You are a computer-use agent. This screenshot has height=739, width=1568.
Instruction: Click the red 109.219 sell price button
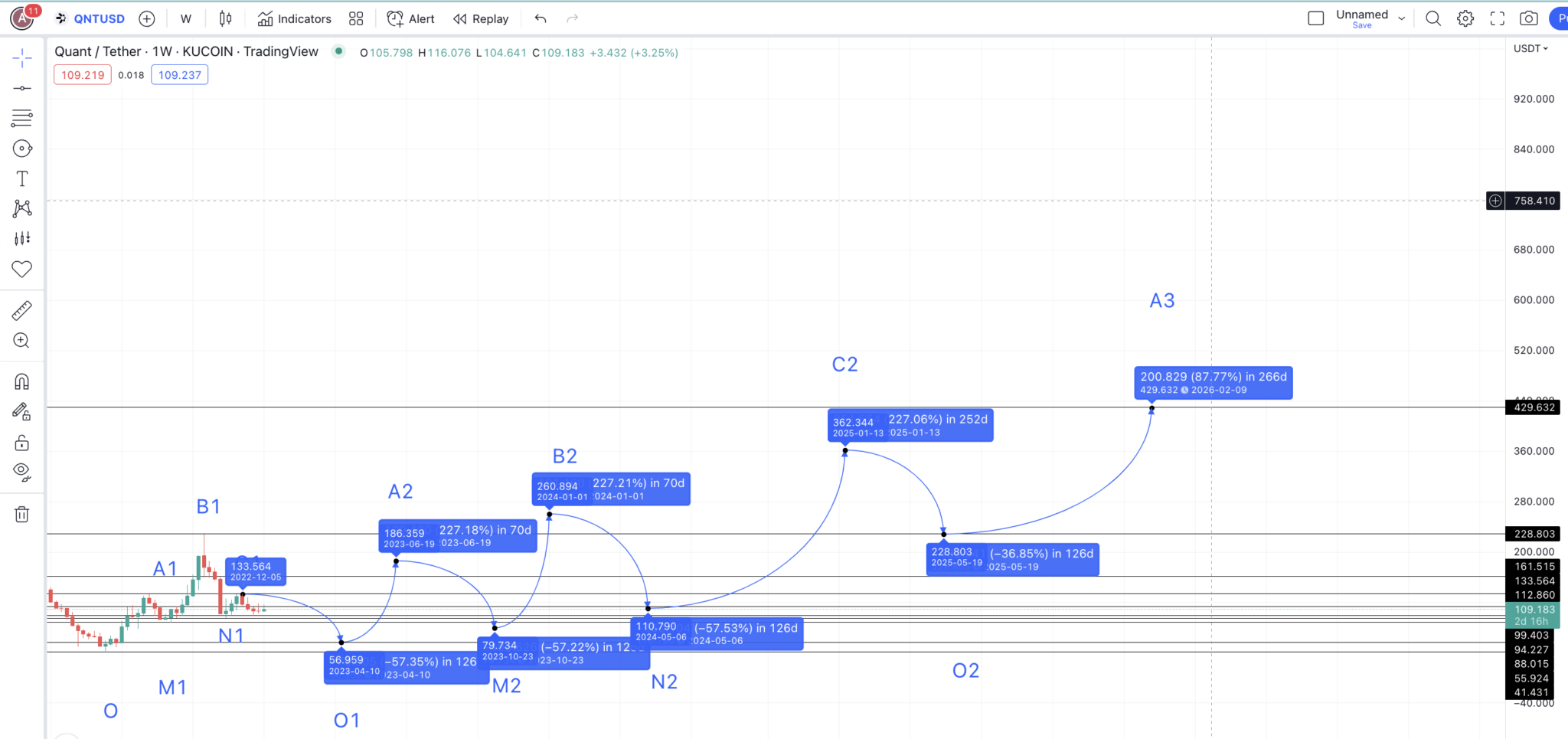tap(83, 75)
